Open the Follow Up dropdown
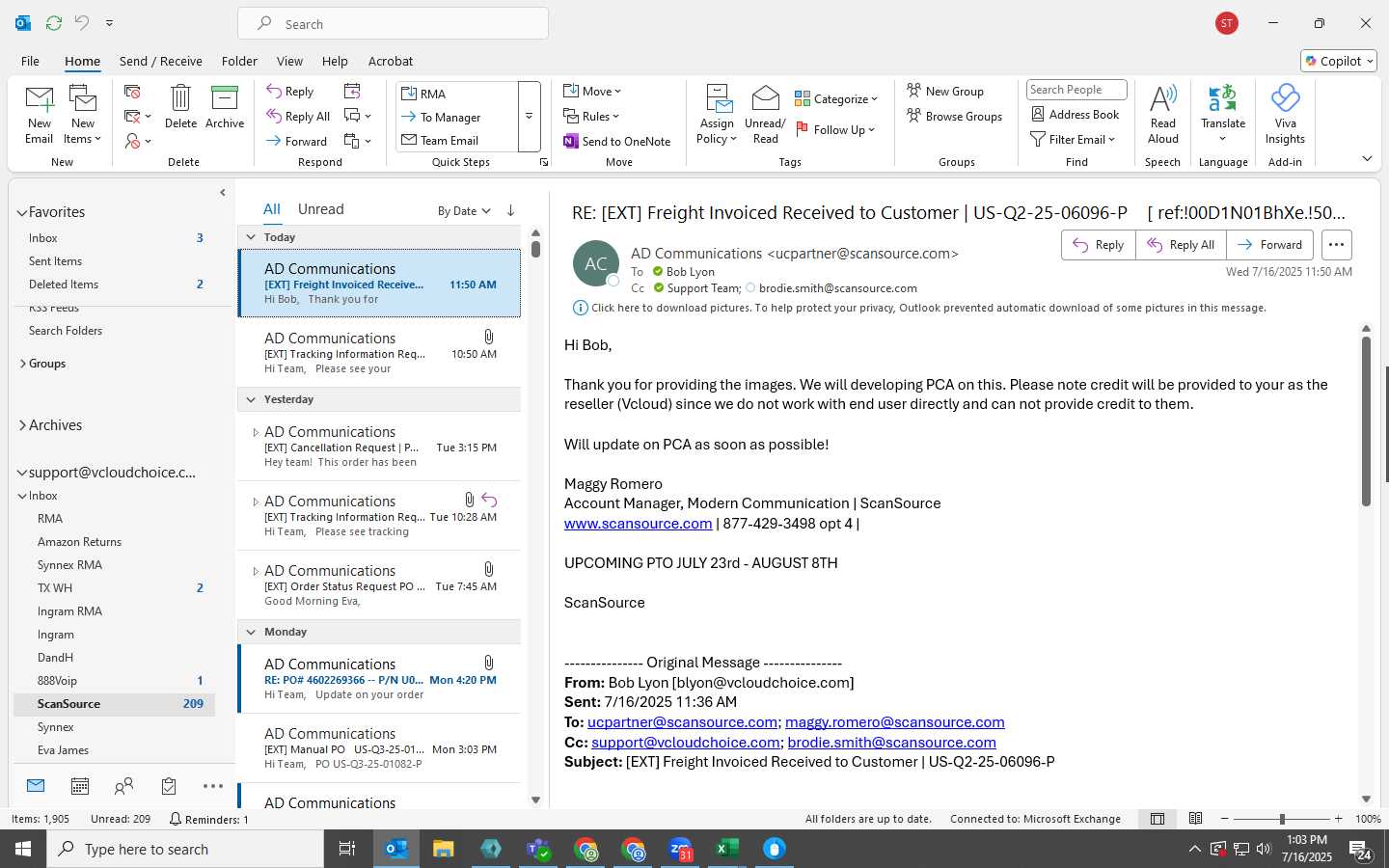Screen dimensions: 1389x868 pyautogui.click(x=834, y=129)
